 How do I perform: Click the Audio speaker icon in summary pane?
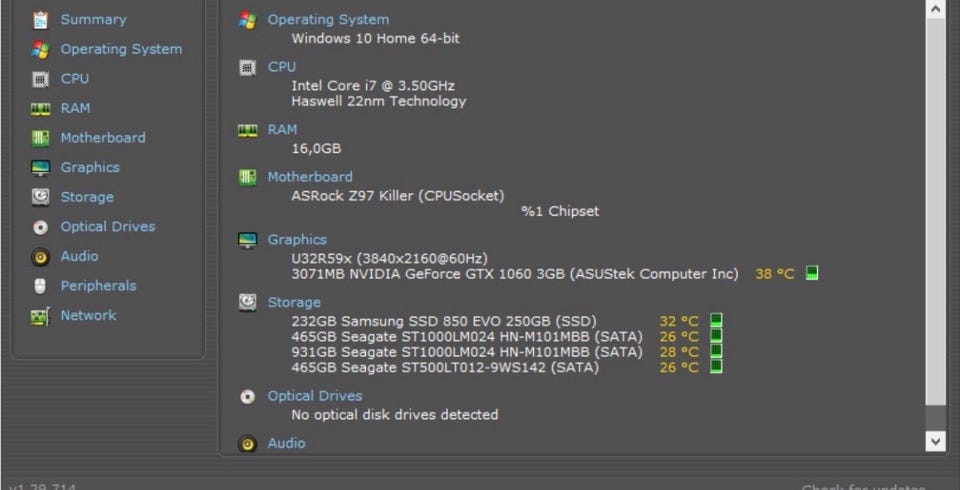point(247,443)
